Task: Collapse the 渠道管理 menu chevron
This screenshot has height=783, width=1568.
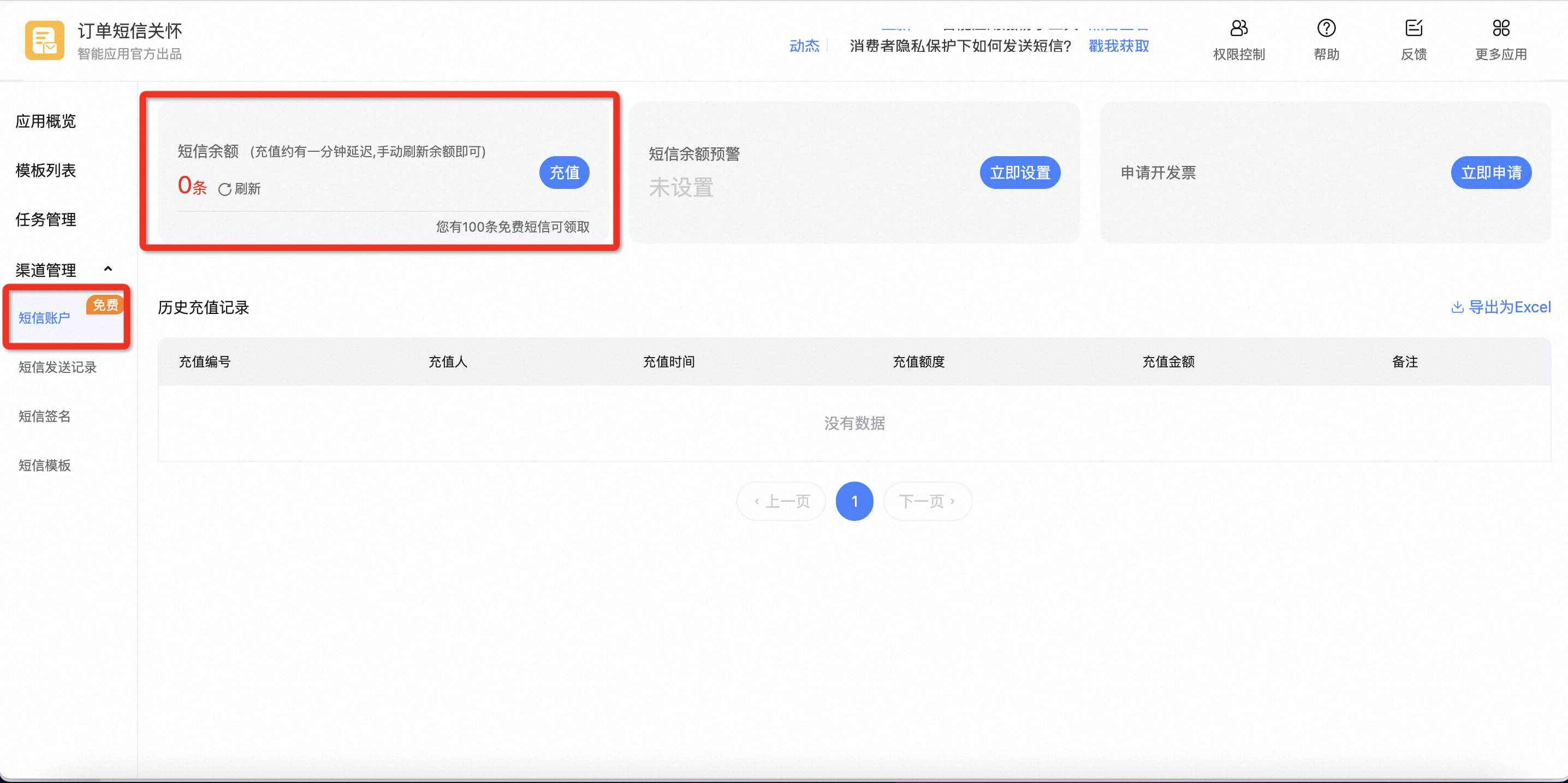Action: coord(108,269)
